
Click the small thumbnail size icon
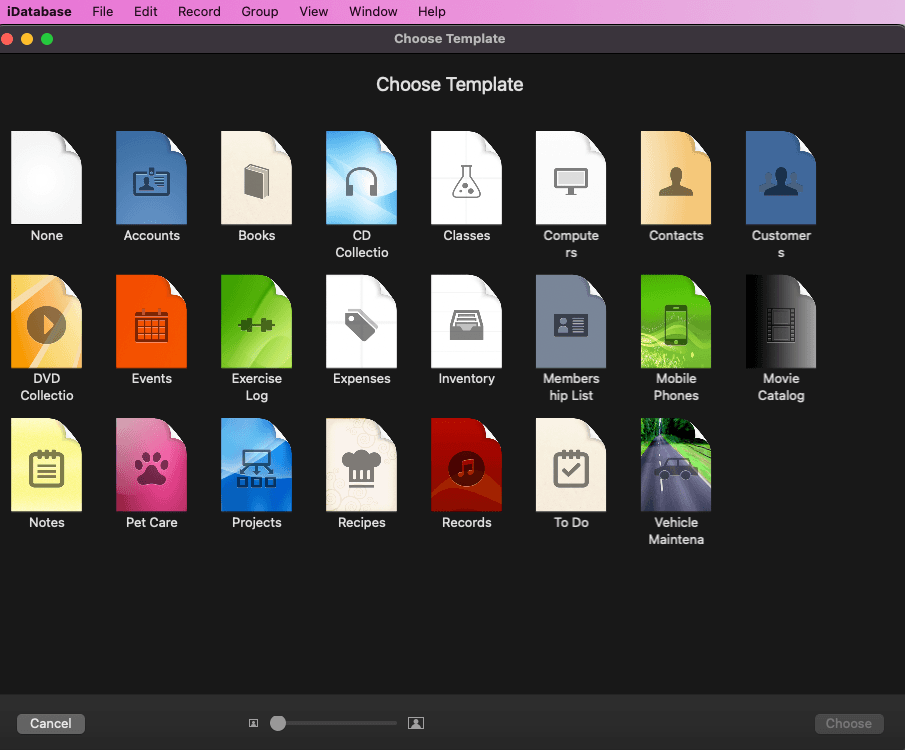pos(253,723)
